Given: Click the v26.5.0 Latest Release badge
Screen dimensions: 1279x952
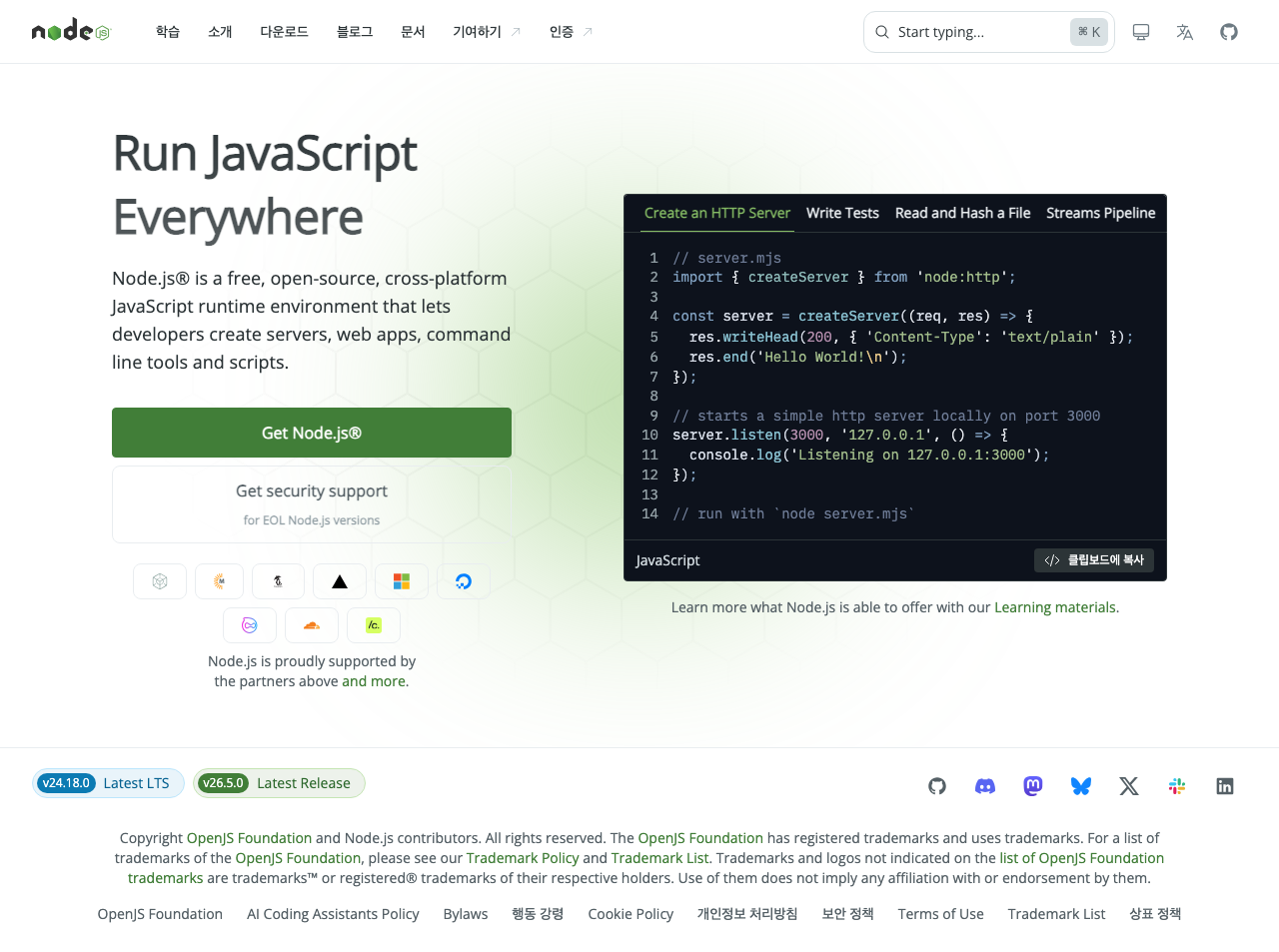Looking at the screenshot, I should pos(280,783).
